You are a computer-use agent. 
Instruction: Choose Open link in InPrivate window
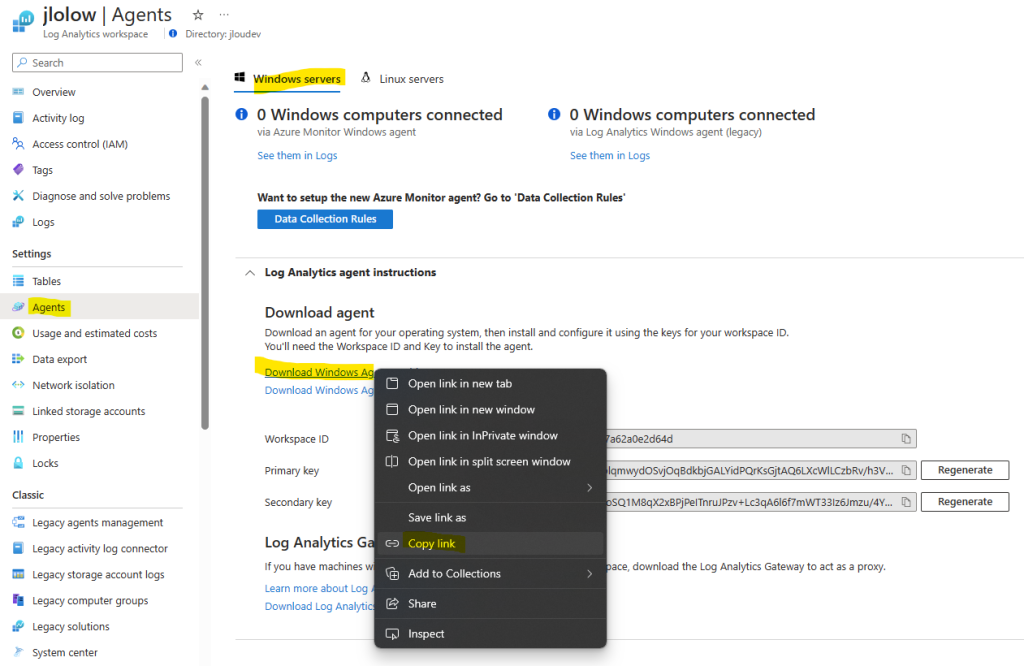[490, 436]
